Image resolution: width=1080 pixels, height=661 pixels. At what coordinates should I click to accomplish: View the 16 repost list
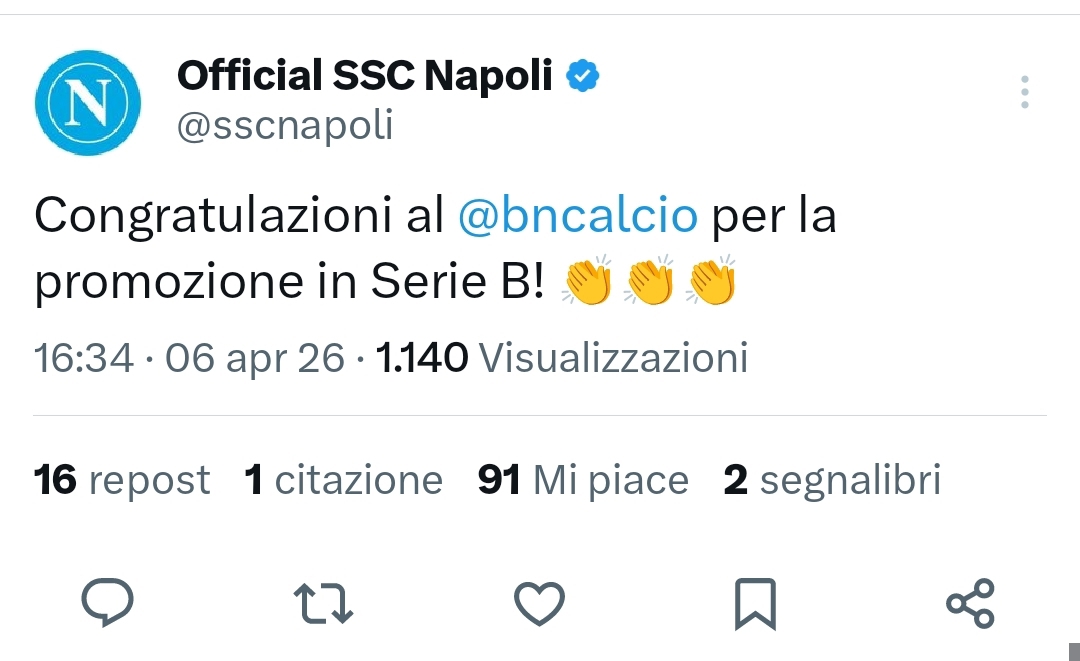coord(122,480)
